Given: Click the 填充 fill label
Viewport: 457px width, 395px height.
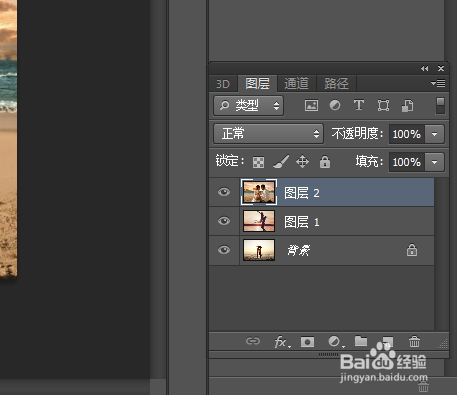Looking at the screenshot, I should pyautogui.click(x=369, y=162).
